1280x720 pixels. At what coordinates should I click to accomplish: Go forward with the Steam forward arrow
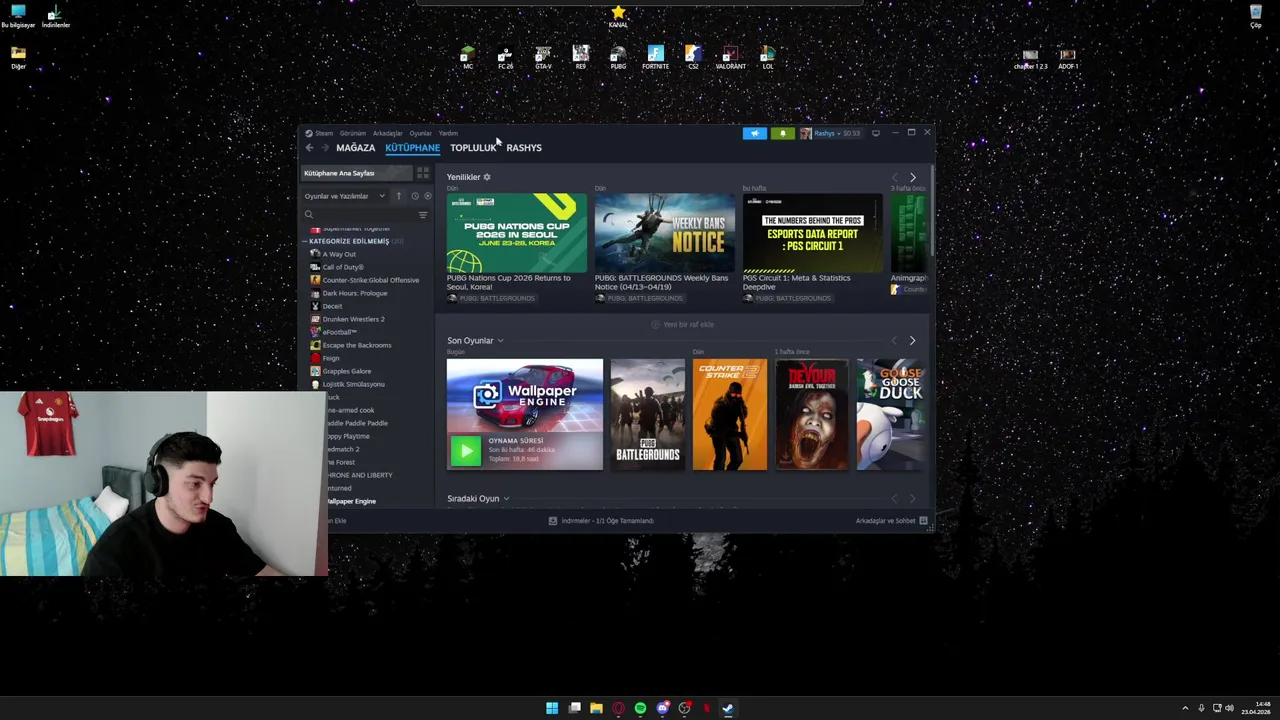coord(325,148)
